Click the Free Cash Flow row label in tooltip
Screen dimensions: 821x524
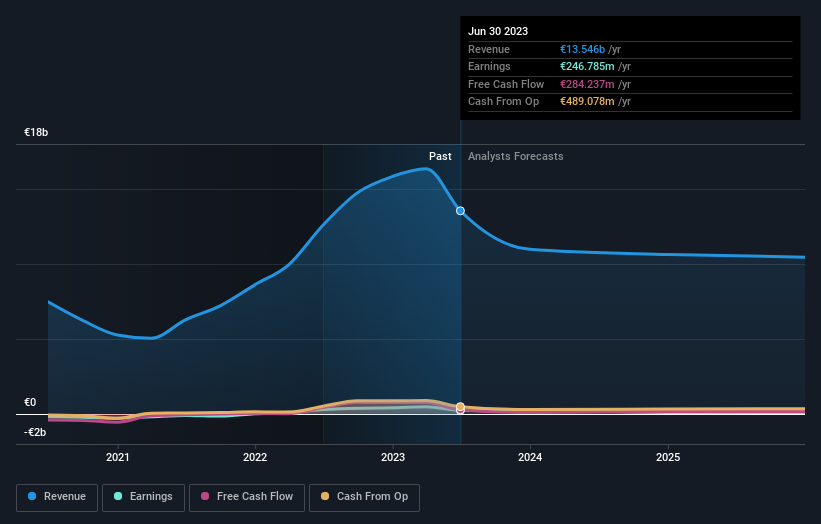pos(506,84)
